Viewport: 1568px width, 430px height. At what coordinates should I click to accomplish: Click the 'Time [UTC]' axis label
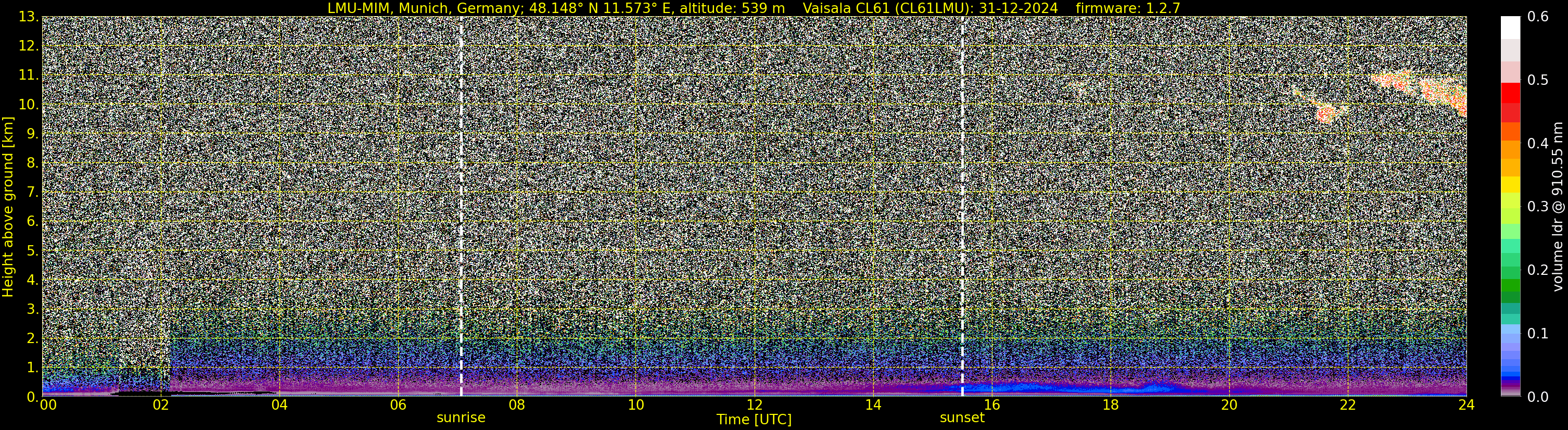point(754,420)
